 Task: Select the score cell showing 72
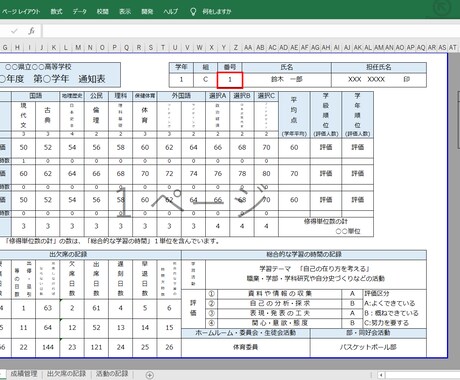(x=169, y=174)
